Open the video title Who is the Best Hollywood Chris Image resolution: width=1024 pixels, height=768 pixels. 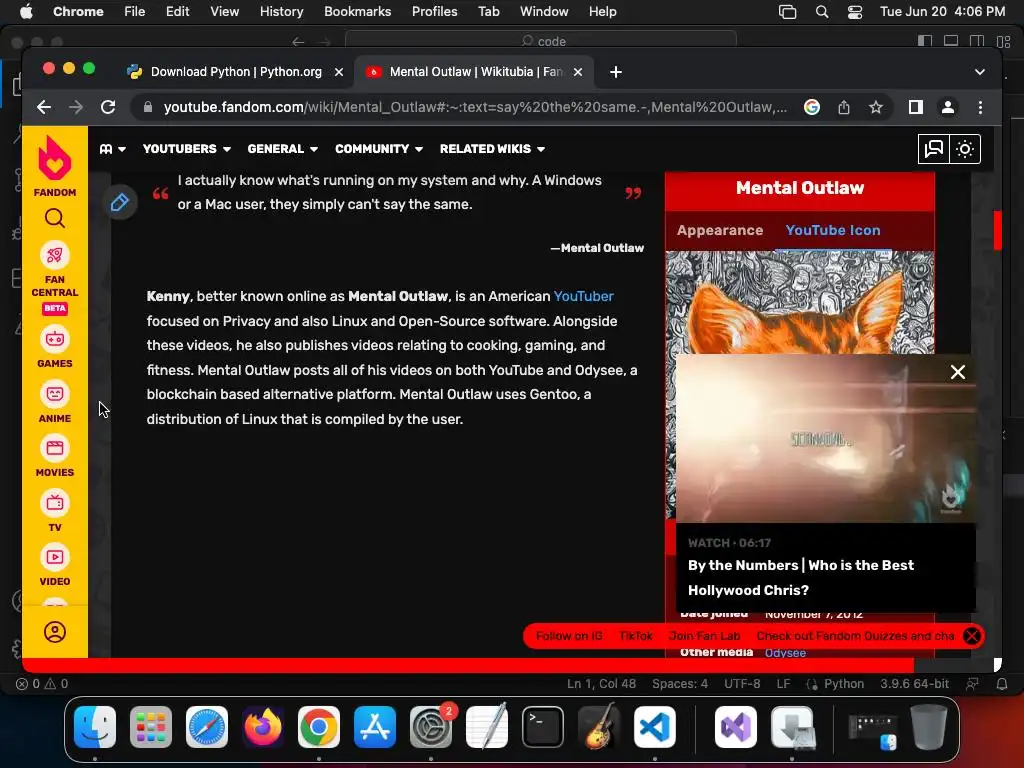click(801, 577)
